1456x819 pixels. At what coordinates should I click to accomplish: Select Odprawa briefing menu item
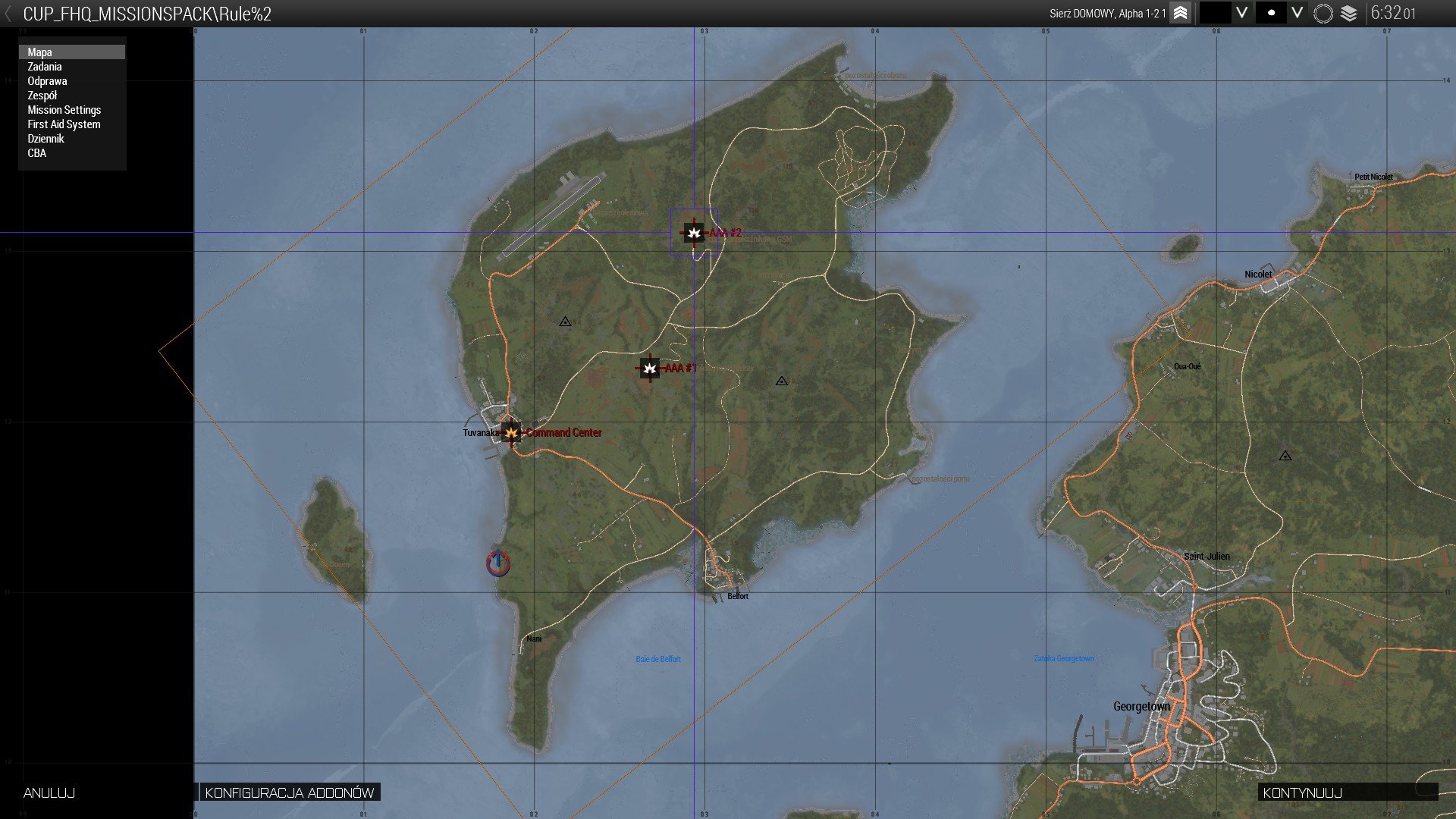47,81
